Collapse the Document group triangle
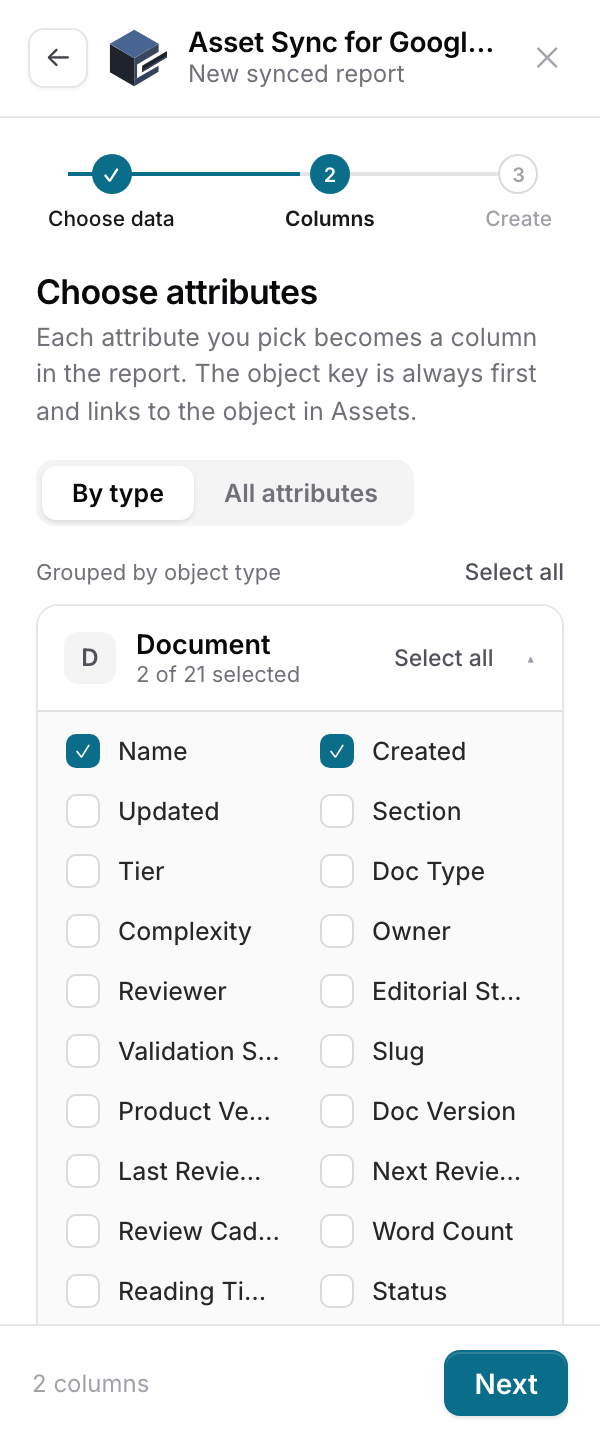Screen dimensions: 600x1440 (x=530, y=659)
